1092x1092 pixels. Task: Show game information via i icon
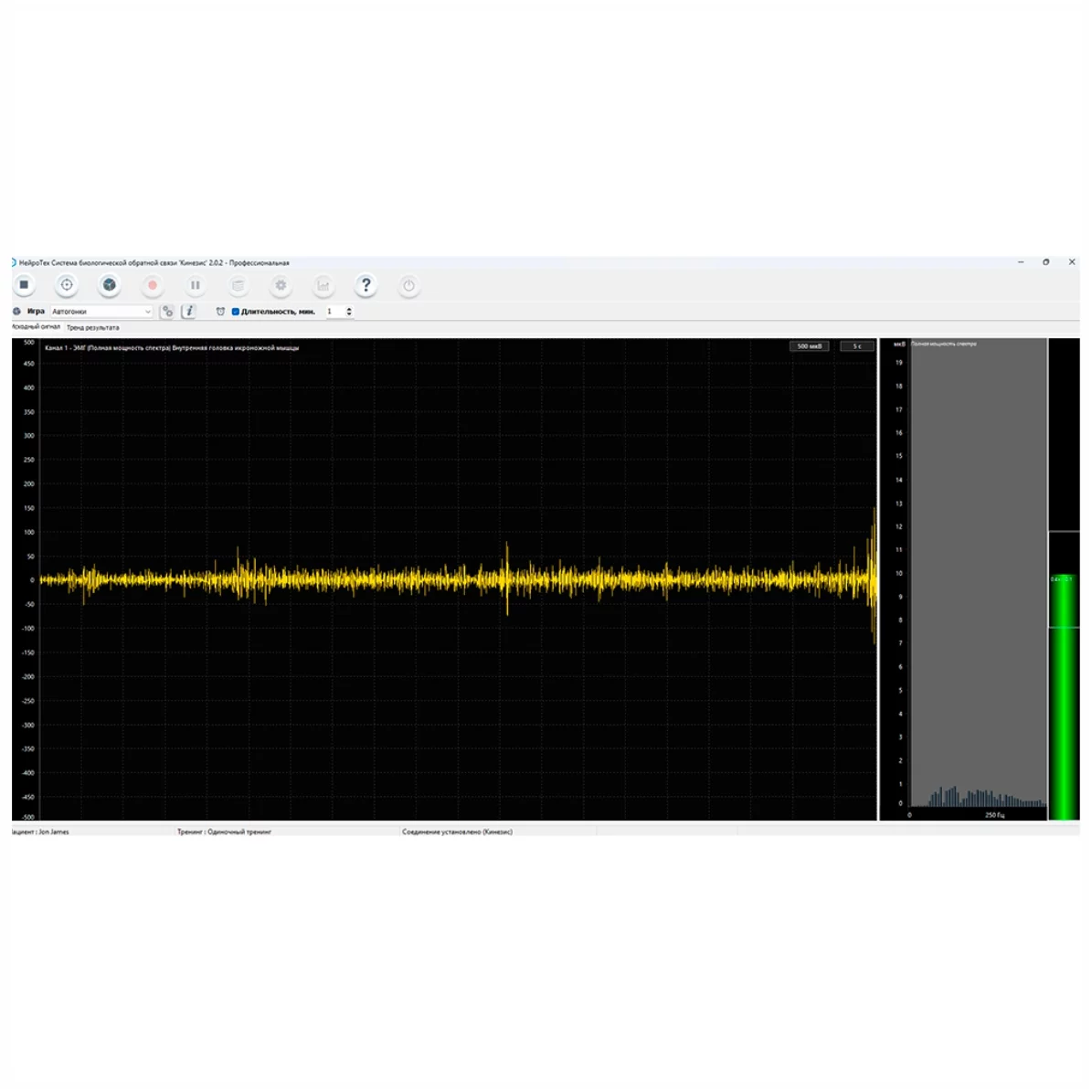(189, 312)
